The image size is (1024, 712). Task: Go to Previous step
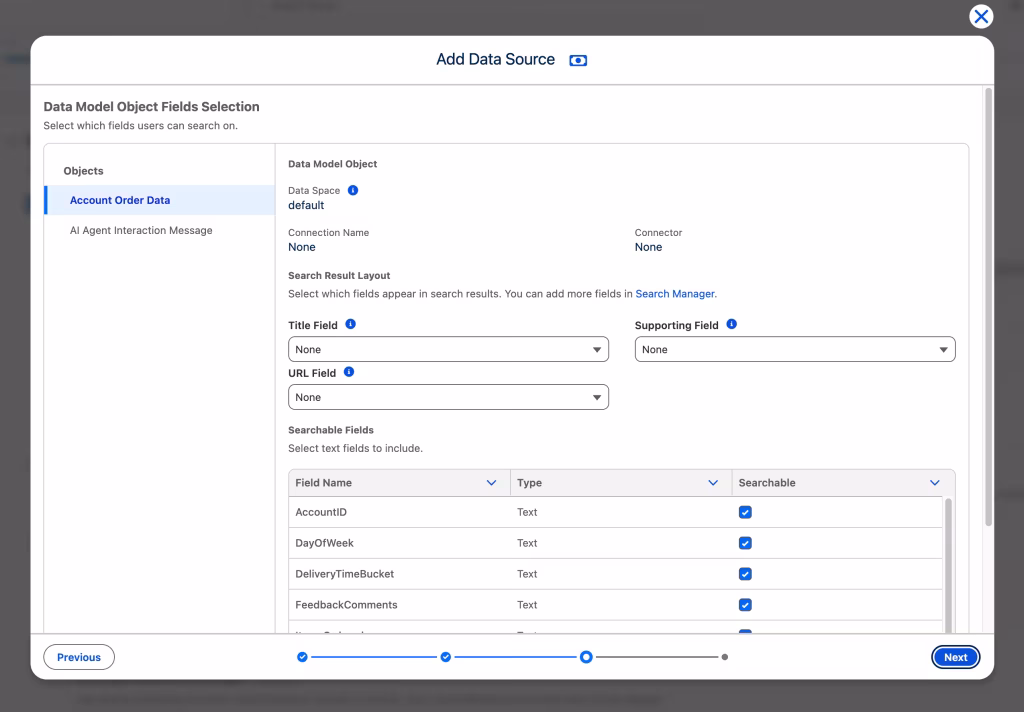(x=79, y=657)
